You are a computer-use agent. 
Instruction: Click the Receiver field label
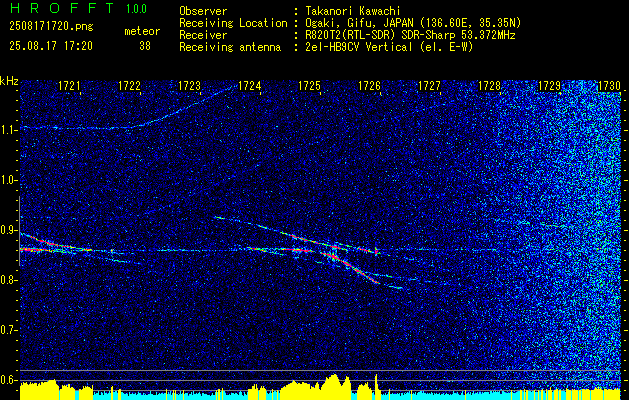coord(203,35)
